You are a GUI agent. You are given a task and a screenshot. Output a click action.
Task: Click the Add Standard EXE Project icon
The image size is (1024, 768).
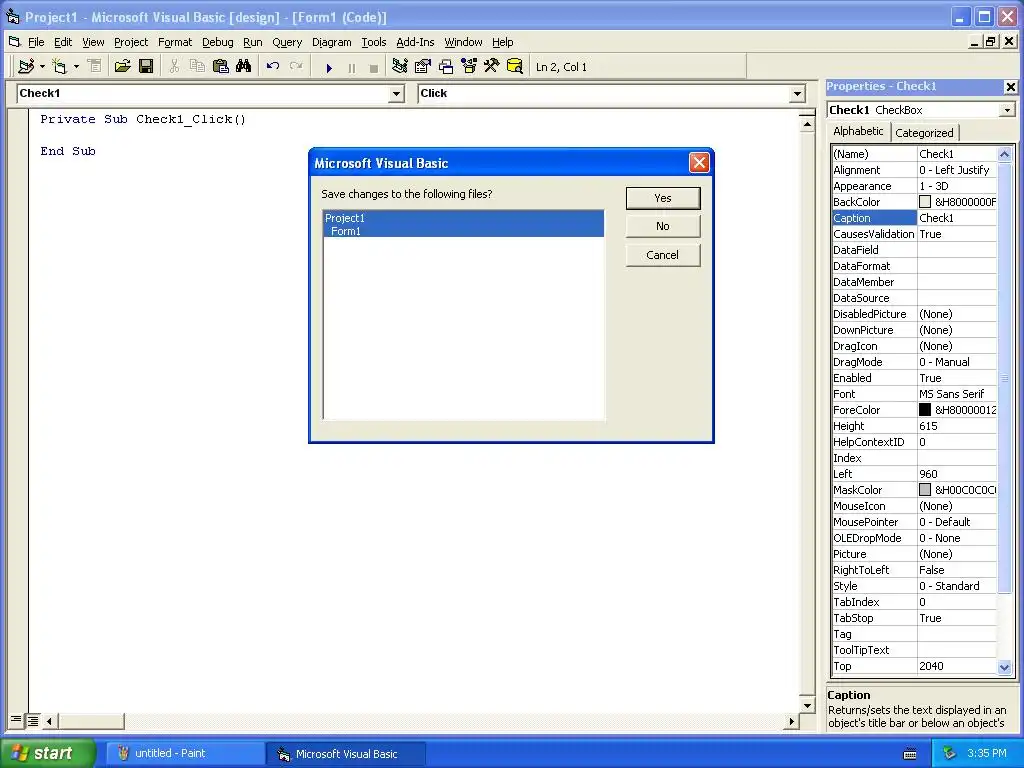pyautogui.click(x=26, y=66)
